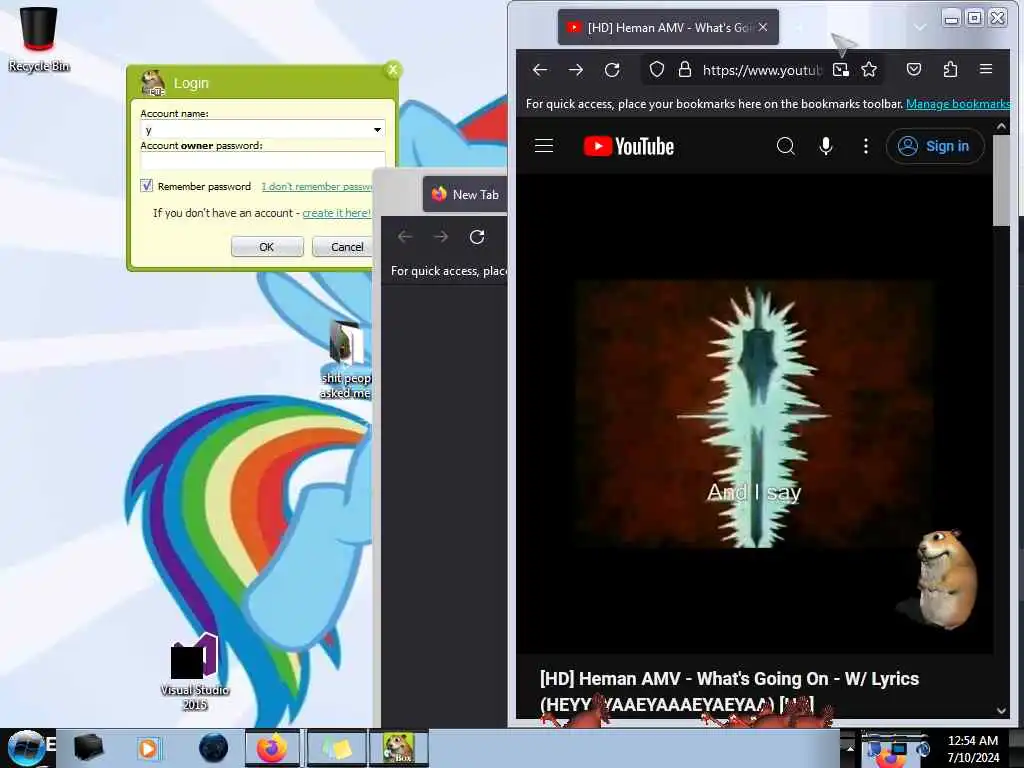Open the hamster Box taskbar icon

(399, 748)
